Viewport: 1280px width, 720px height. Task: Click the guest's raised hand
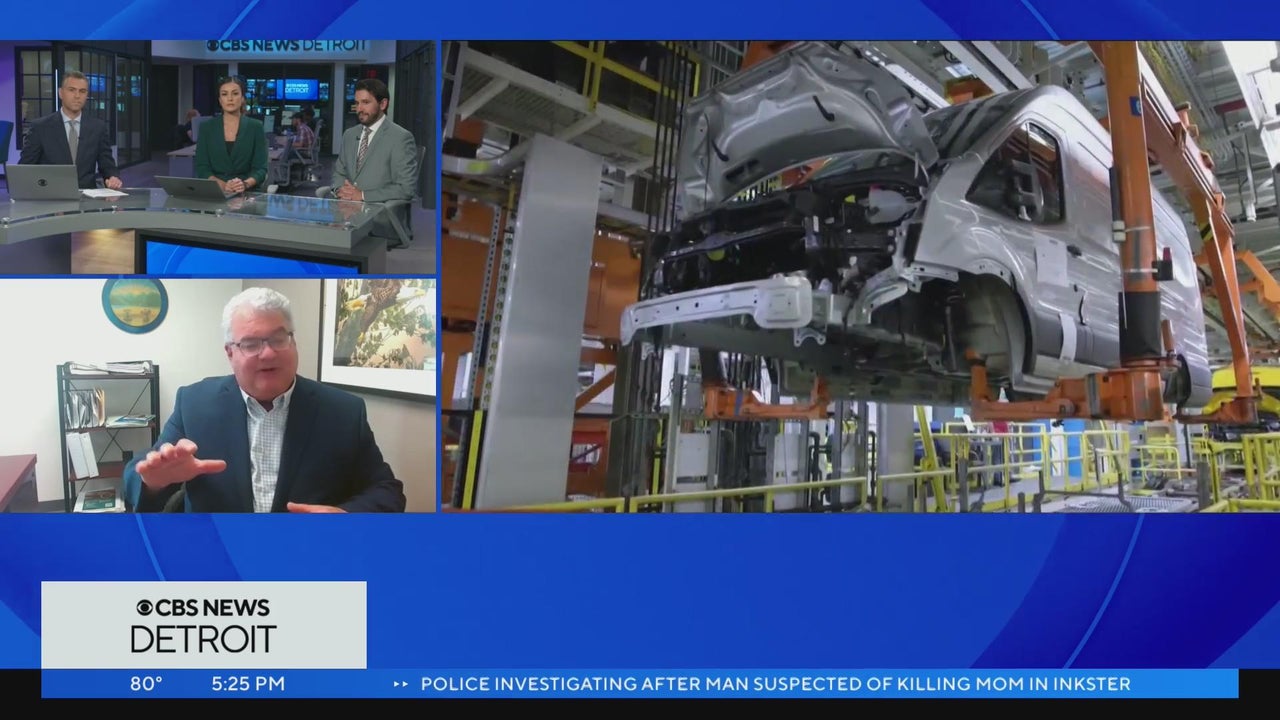click(x=176, y=464)
